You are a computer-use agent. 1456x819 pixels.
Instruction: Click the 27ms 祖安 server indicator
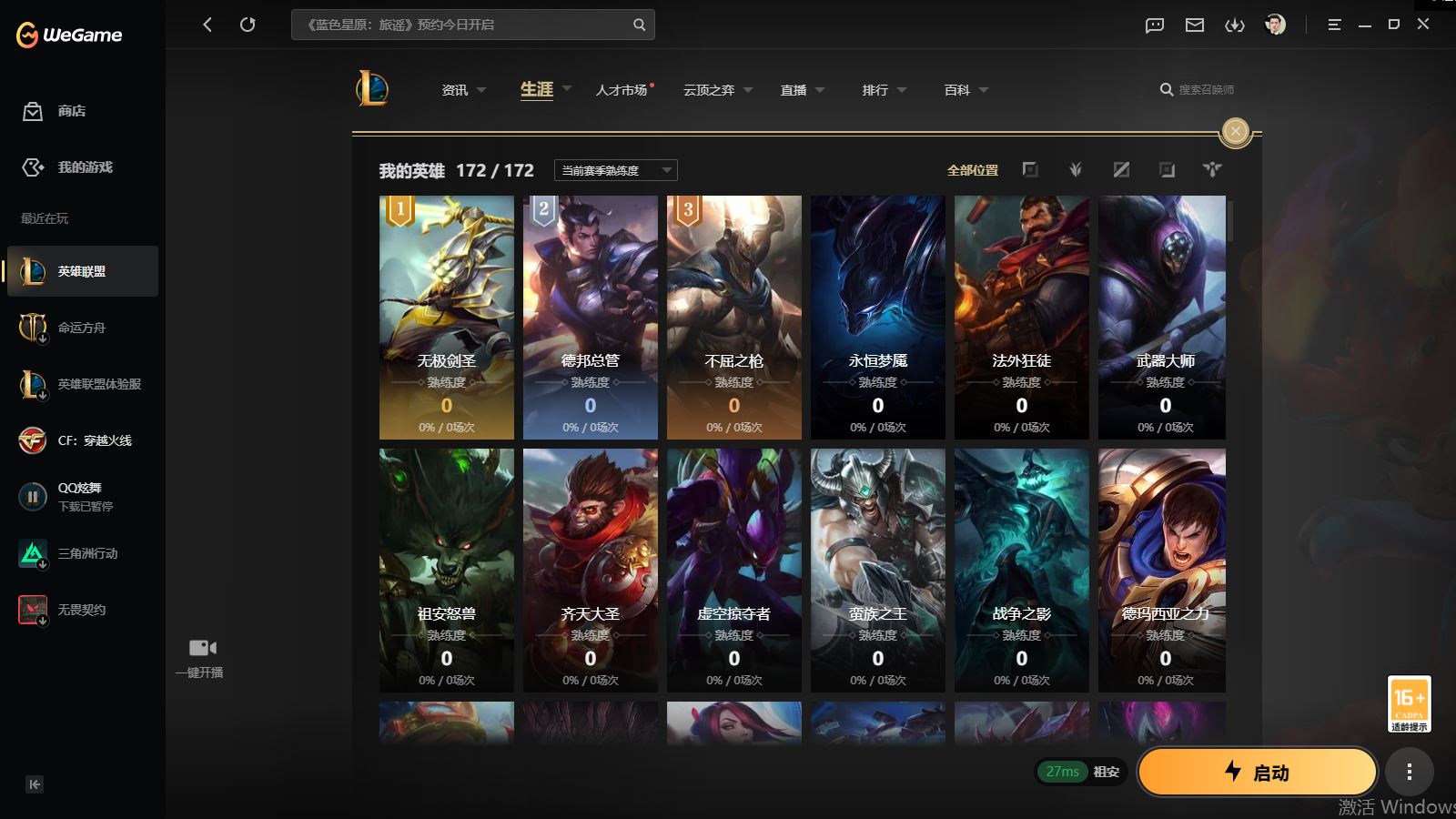1082,772
